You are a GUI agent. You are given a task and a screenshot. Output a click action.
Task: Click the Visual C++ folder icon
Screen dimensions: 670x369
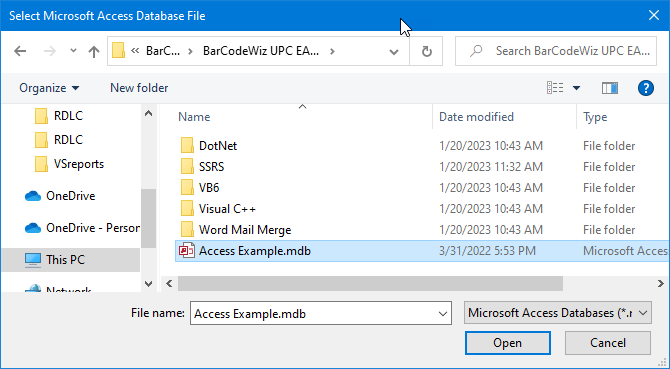(187, 208)
